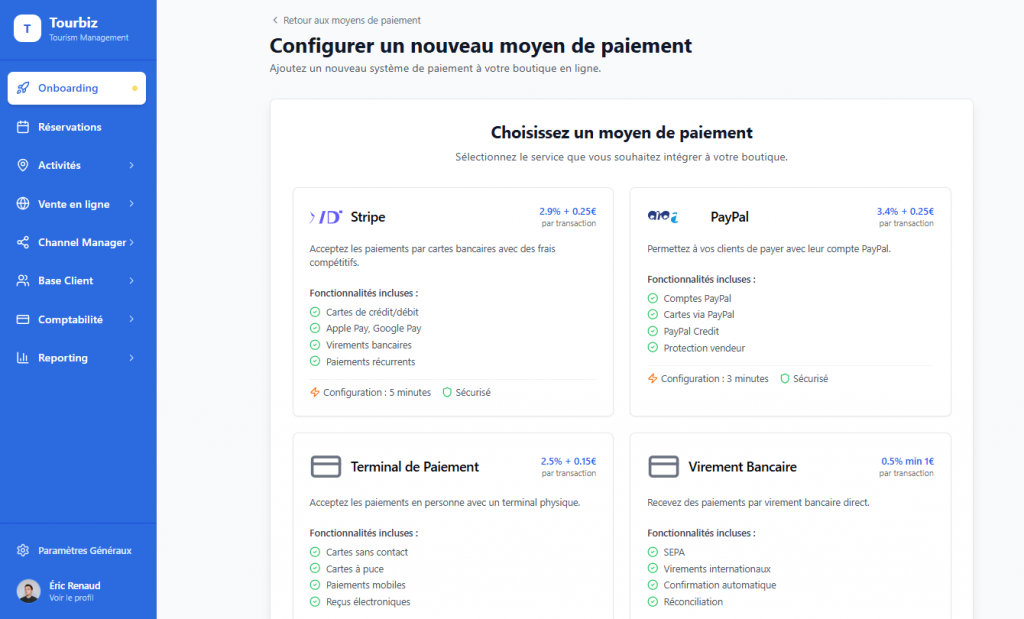
Task: Click the PayPal logo icon
Action: pos(663,217)
